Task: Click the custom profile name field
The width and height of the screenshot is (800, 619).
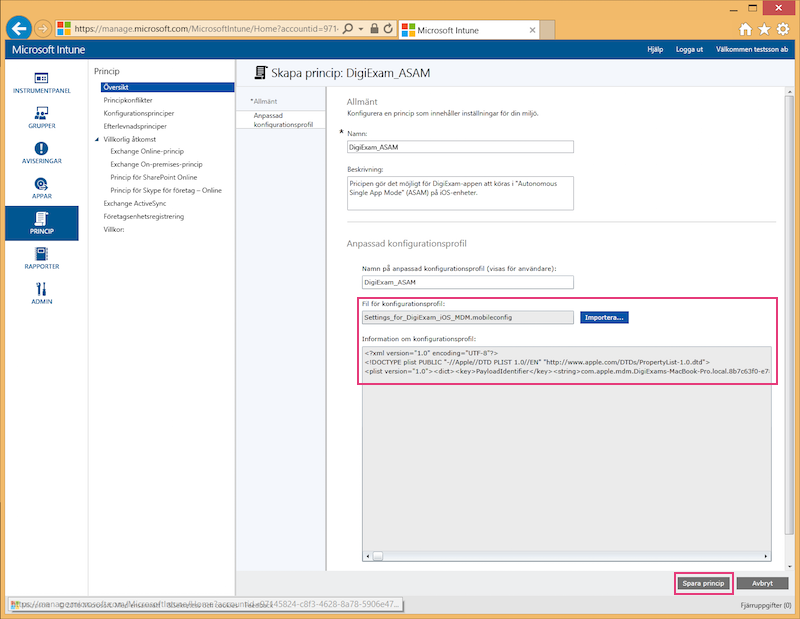Action: 468,282
